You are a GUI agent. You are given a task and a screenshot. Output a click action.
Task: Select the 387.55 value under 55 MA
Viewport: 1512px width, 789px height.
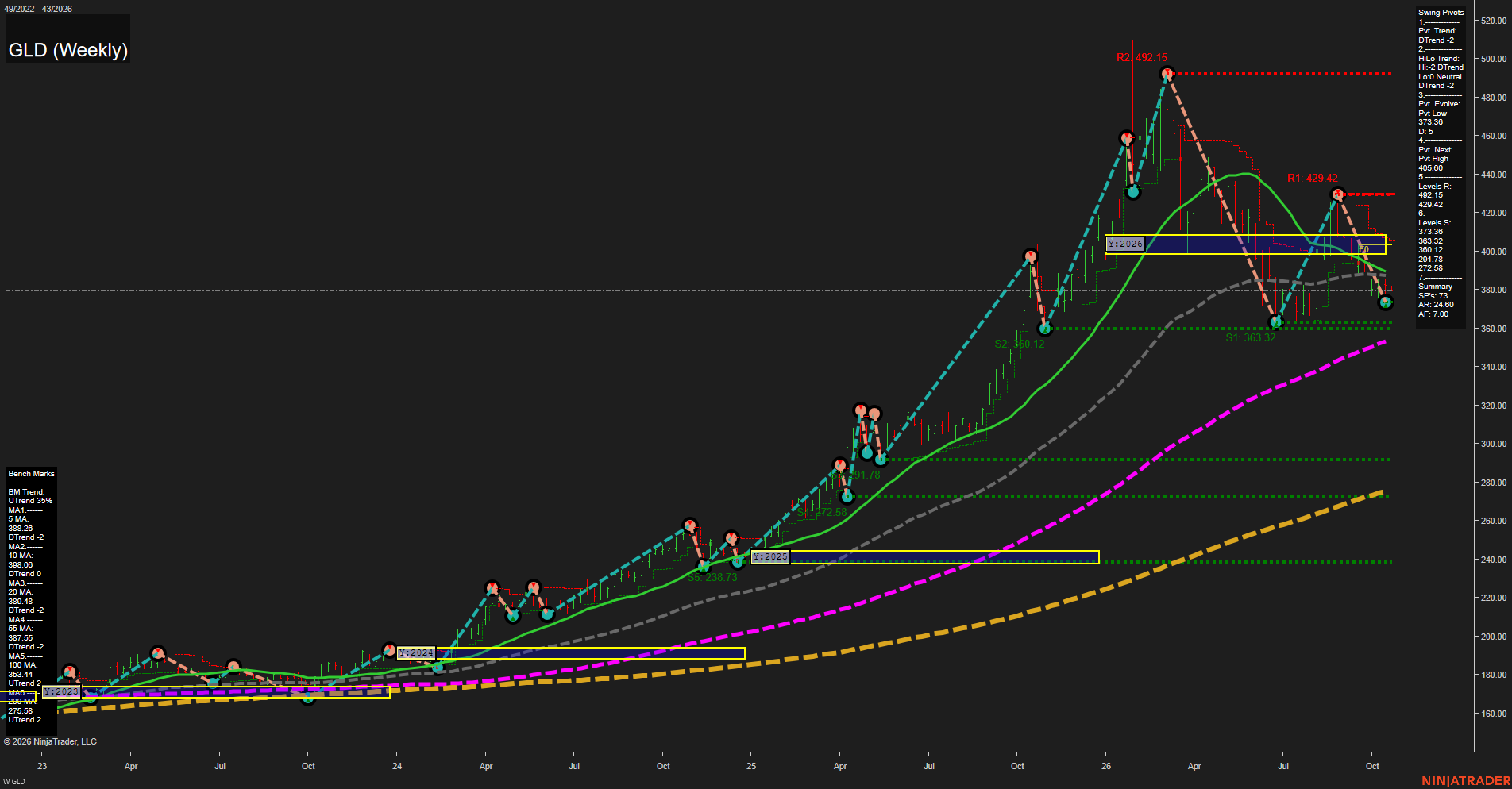[21, 638]
